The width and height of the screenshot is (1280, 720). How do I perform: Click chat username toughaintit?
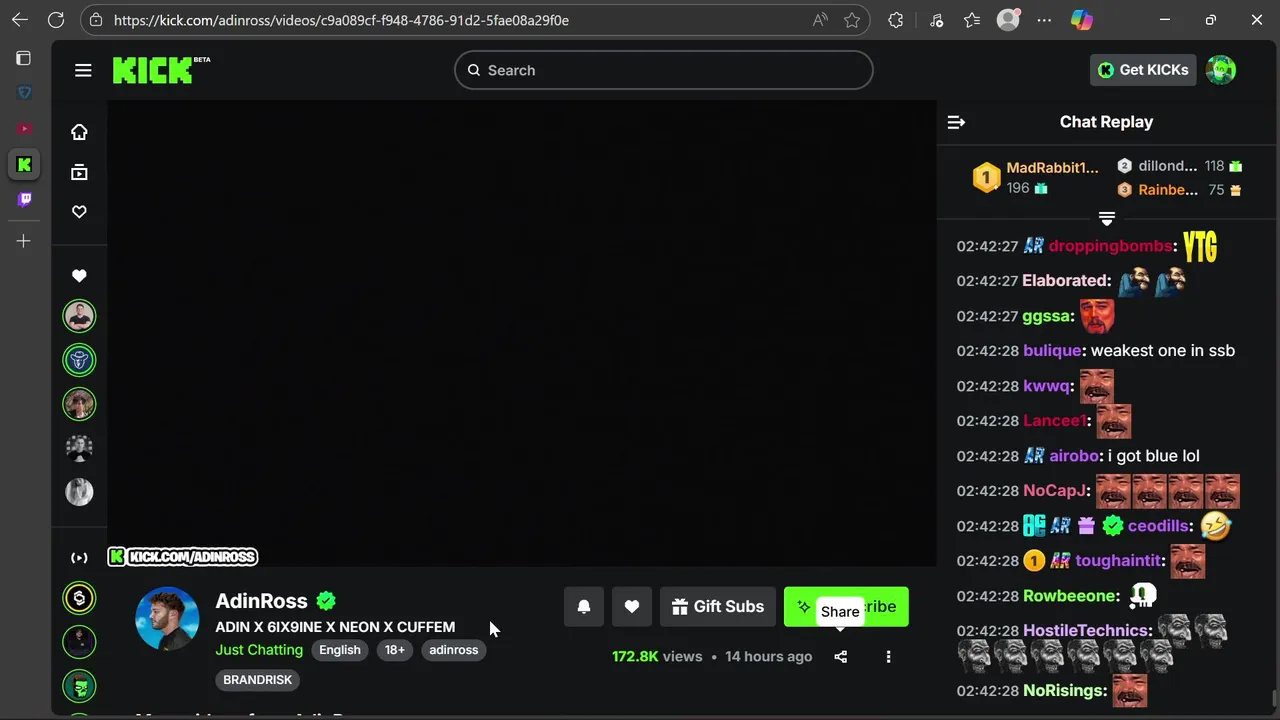click(x=1119, y=561)
